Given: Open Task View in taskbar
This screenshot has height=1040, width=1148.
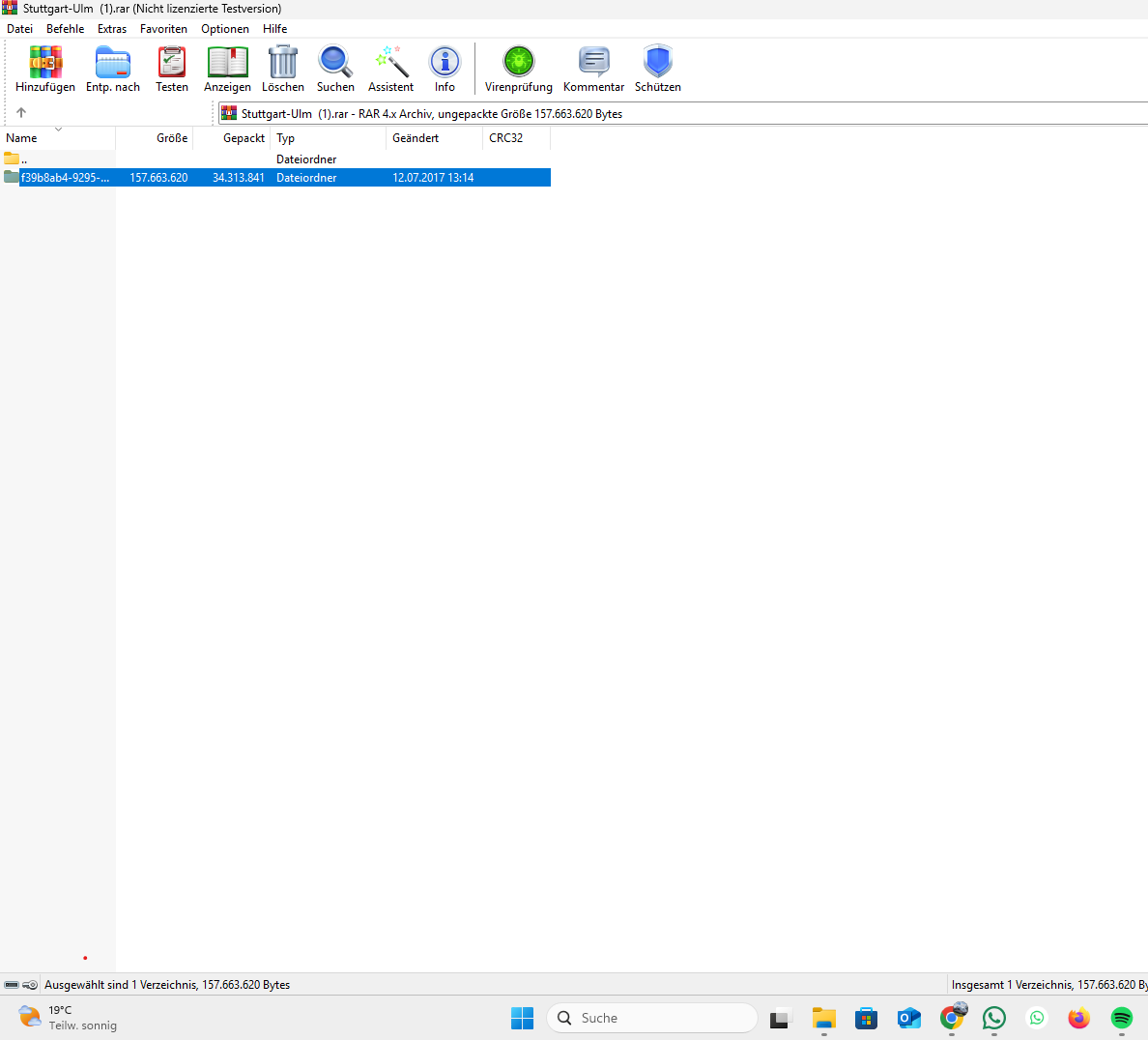Looking at the screenshot, I should point(781,1018).
